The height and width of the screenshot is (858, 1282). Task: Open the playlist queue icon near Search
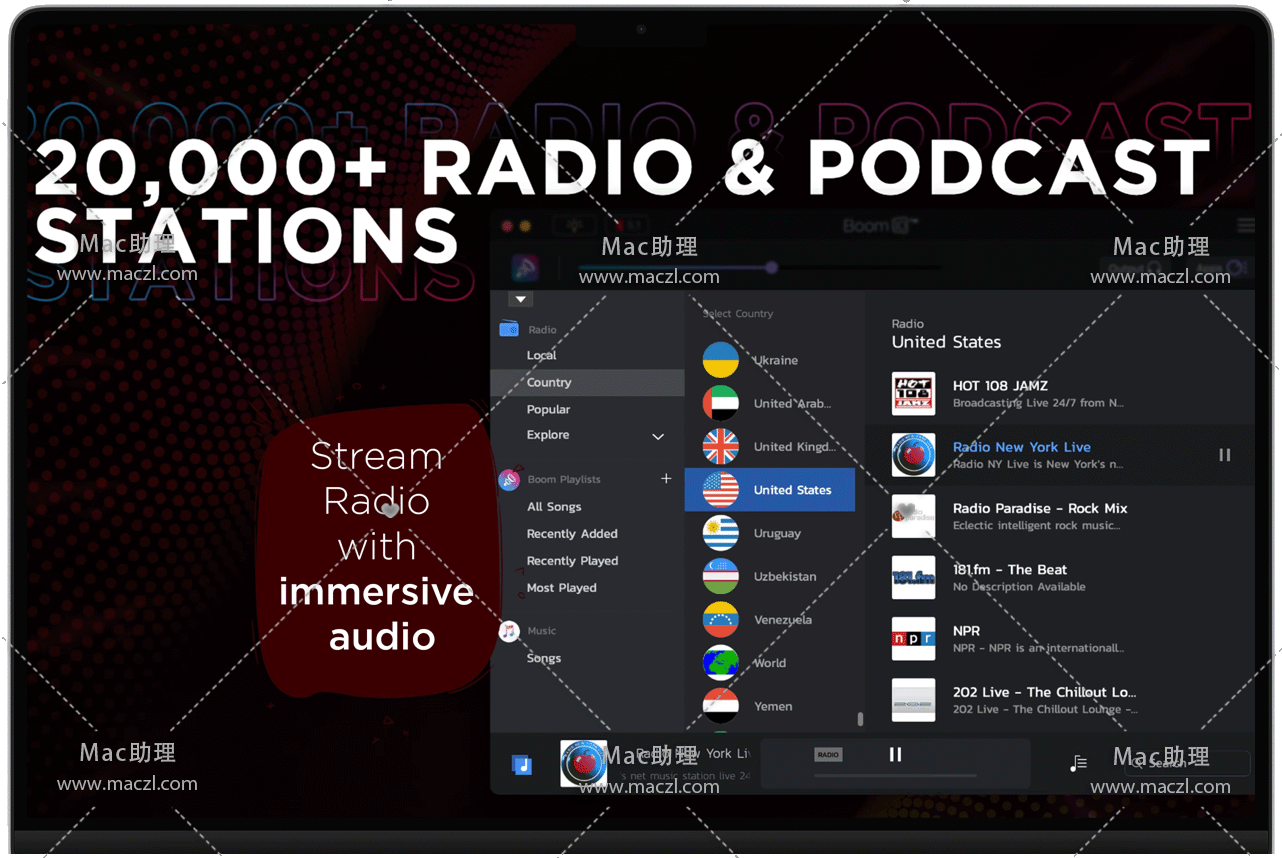(x=1078, y=763)
